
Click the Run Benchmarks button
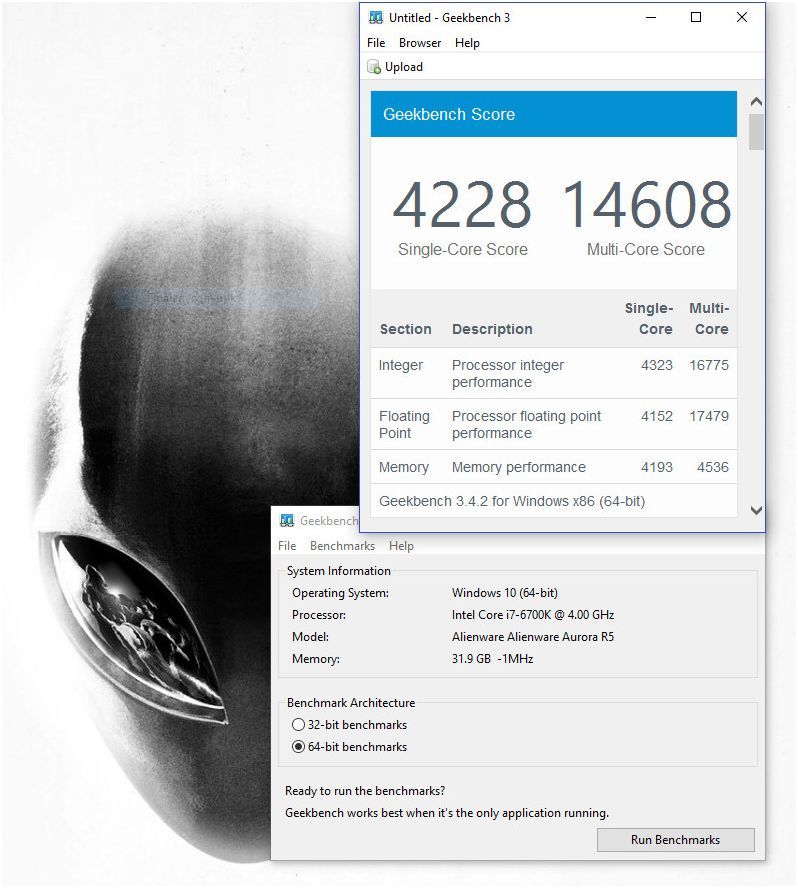pyautogui.click(x=676, y=840)
